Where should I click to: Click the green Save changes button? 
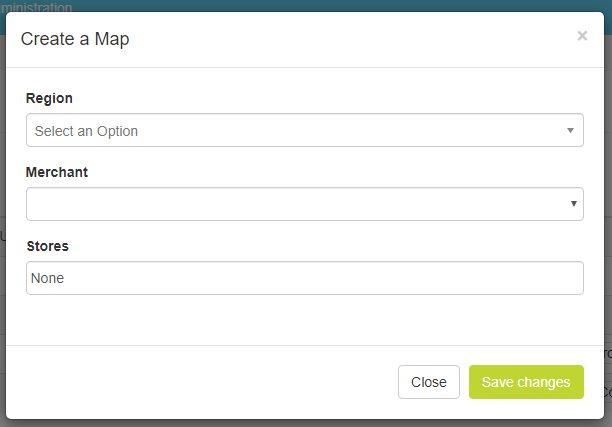tap(526, 382)
